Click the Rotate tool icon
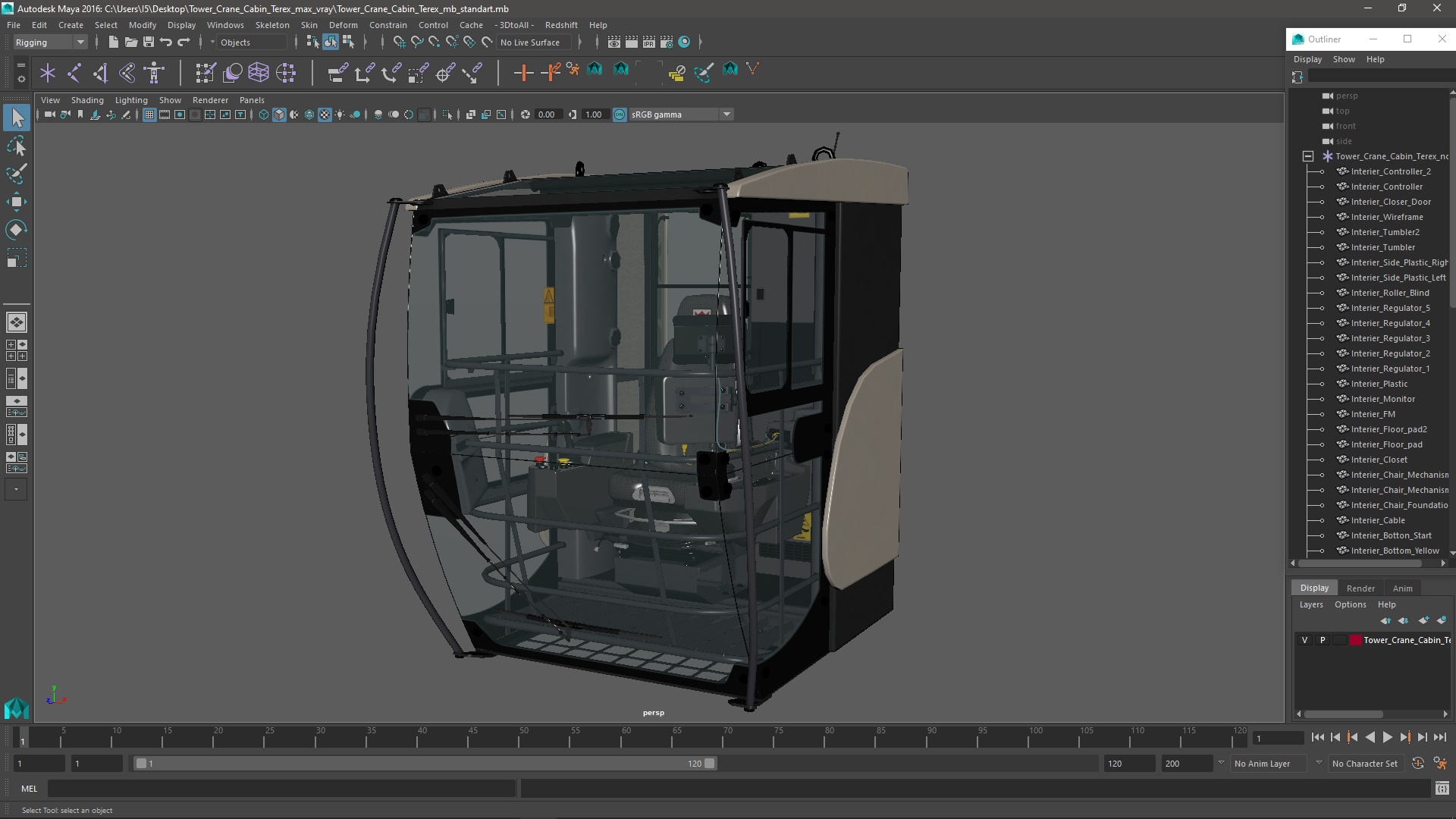Image resolution: width=1456 pixels, height=819 pixels. (17, 230)
